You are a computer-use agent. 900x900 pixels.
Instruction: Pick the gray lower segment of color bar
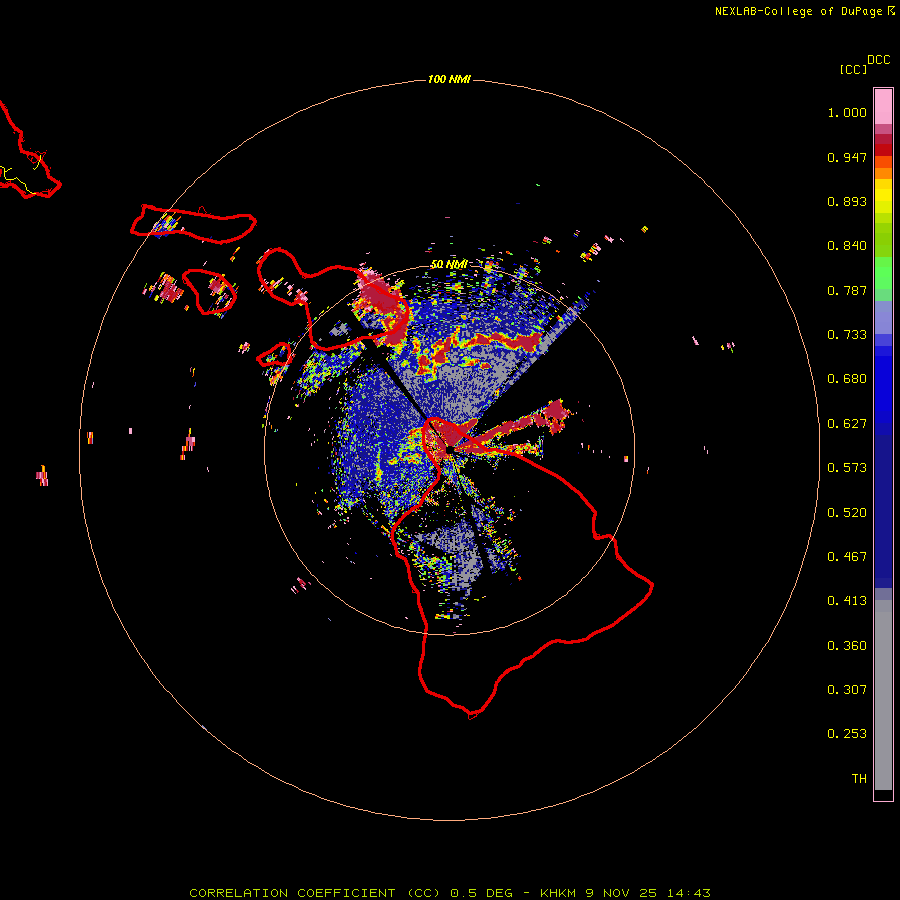pyautogui.click(x=883, y=695)
